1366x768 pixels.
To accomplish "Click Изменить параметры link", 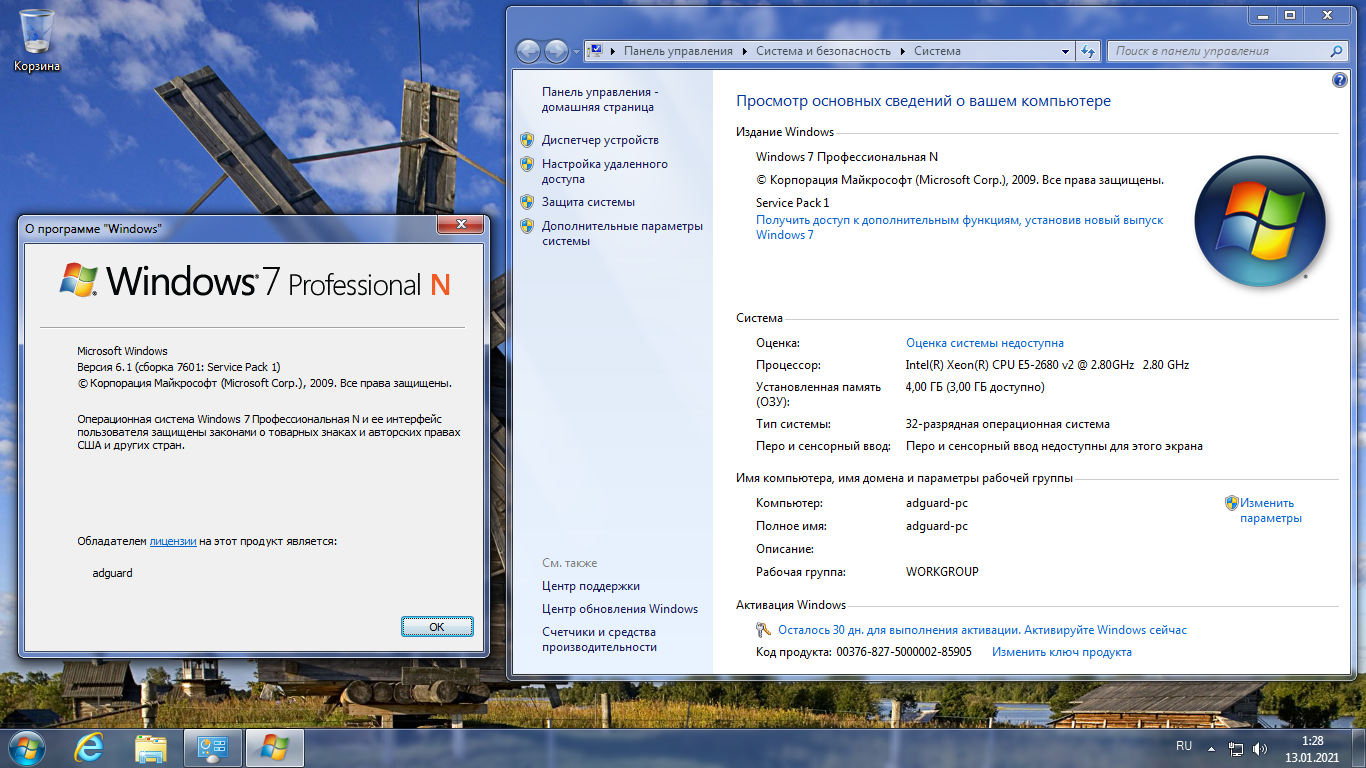I will [1271, 511].
